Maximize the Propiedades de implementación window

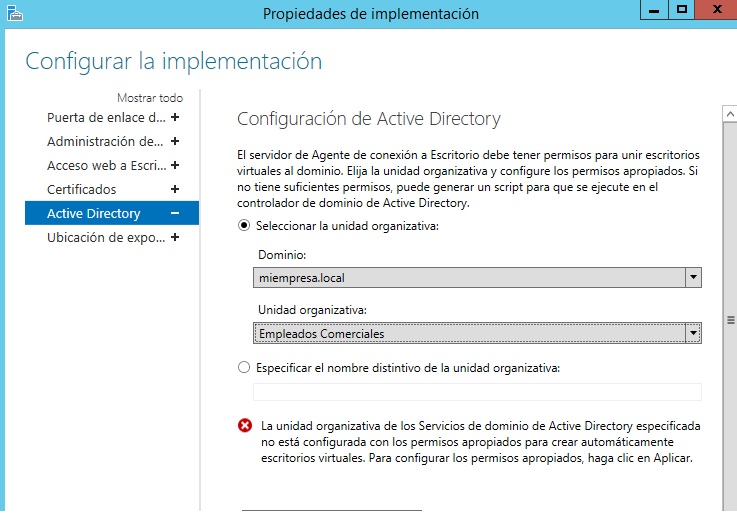682,10
